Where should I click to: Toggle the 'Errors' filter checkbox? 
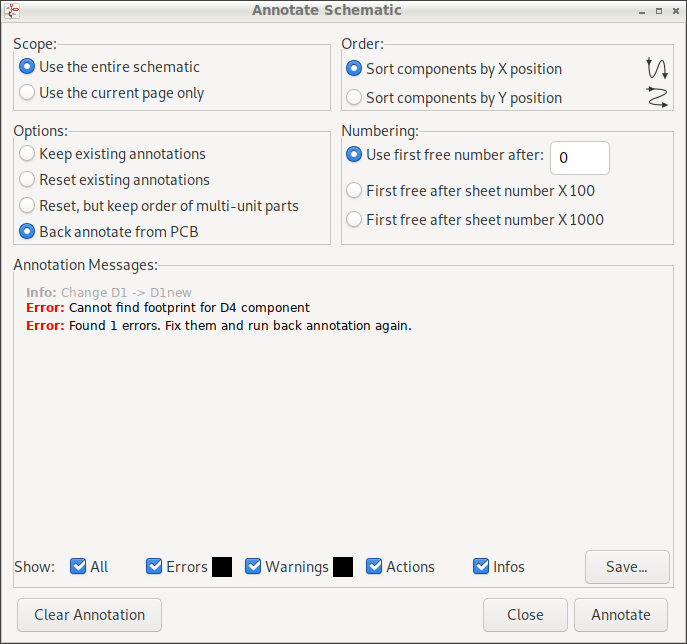pyautogui.click(x=154, y=566)
